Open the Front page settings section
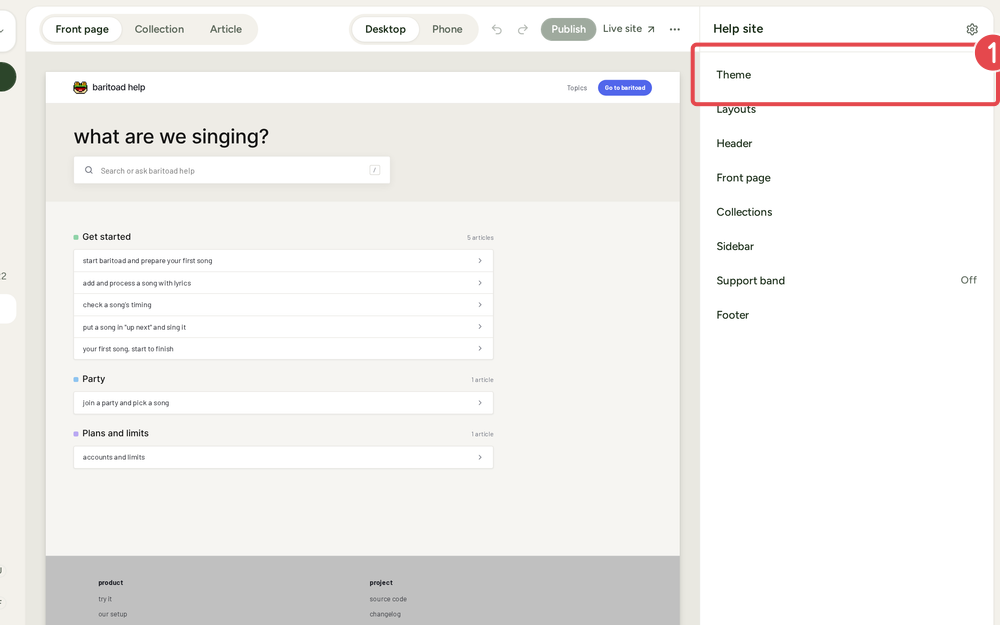The width and height of the screenshot is (1000, 625). click(846, 178)
